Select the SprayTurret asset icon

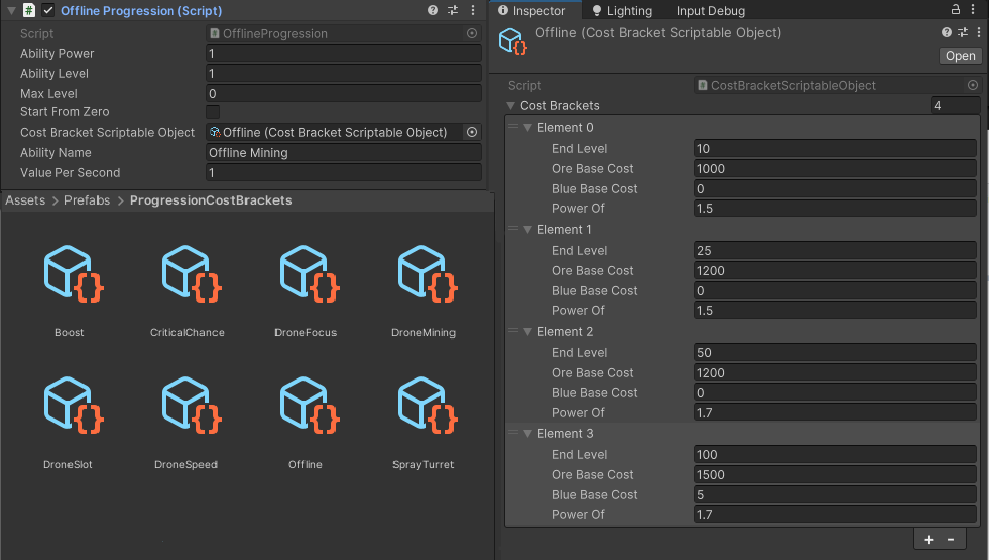[x=427, y=405]
